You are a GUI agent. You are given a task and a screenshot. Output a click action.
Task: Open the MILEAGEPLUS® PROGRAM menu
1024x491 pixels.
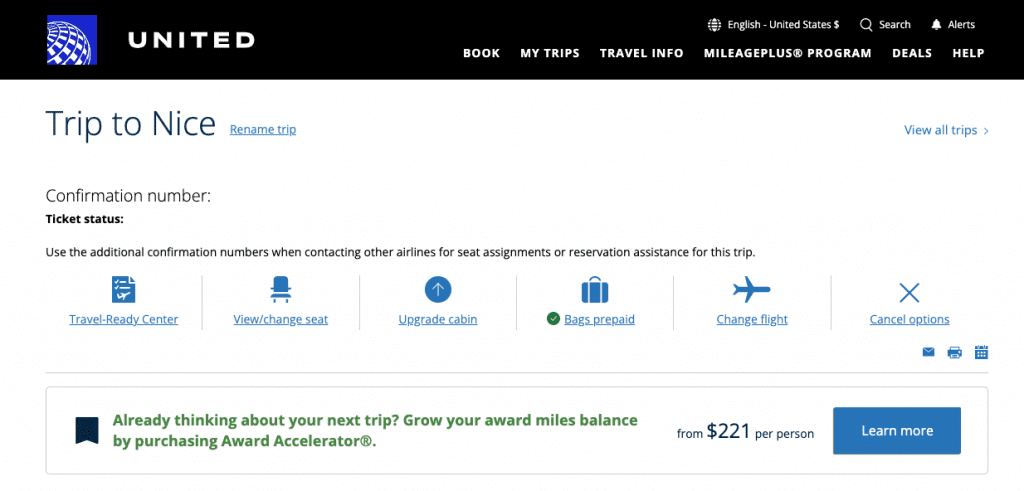788,54
